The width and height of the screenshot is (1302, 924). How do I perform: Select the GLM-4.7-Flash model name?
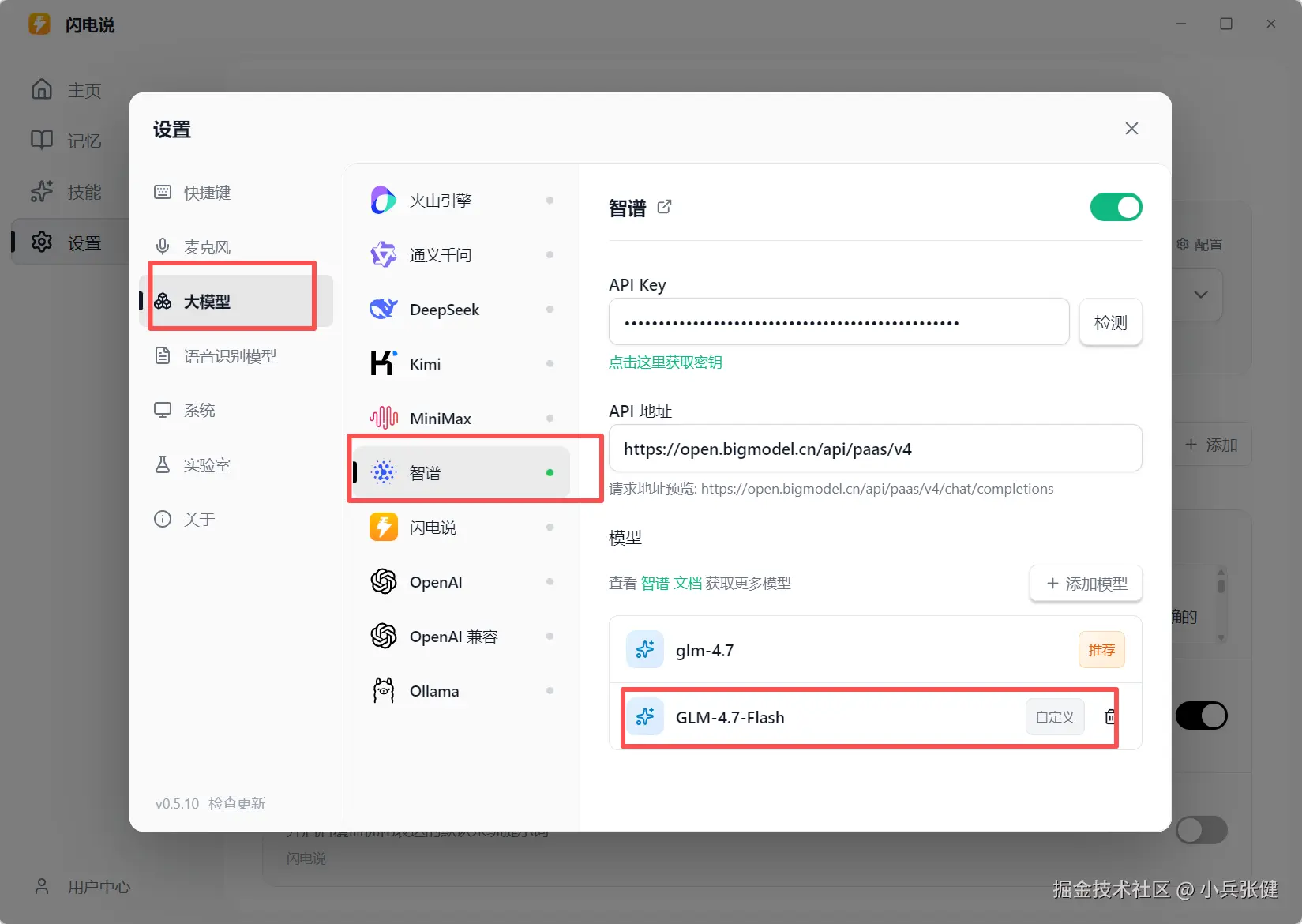[x=730, y=718]
